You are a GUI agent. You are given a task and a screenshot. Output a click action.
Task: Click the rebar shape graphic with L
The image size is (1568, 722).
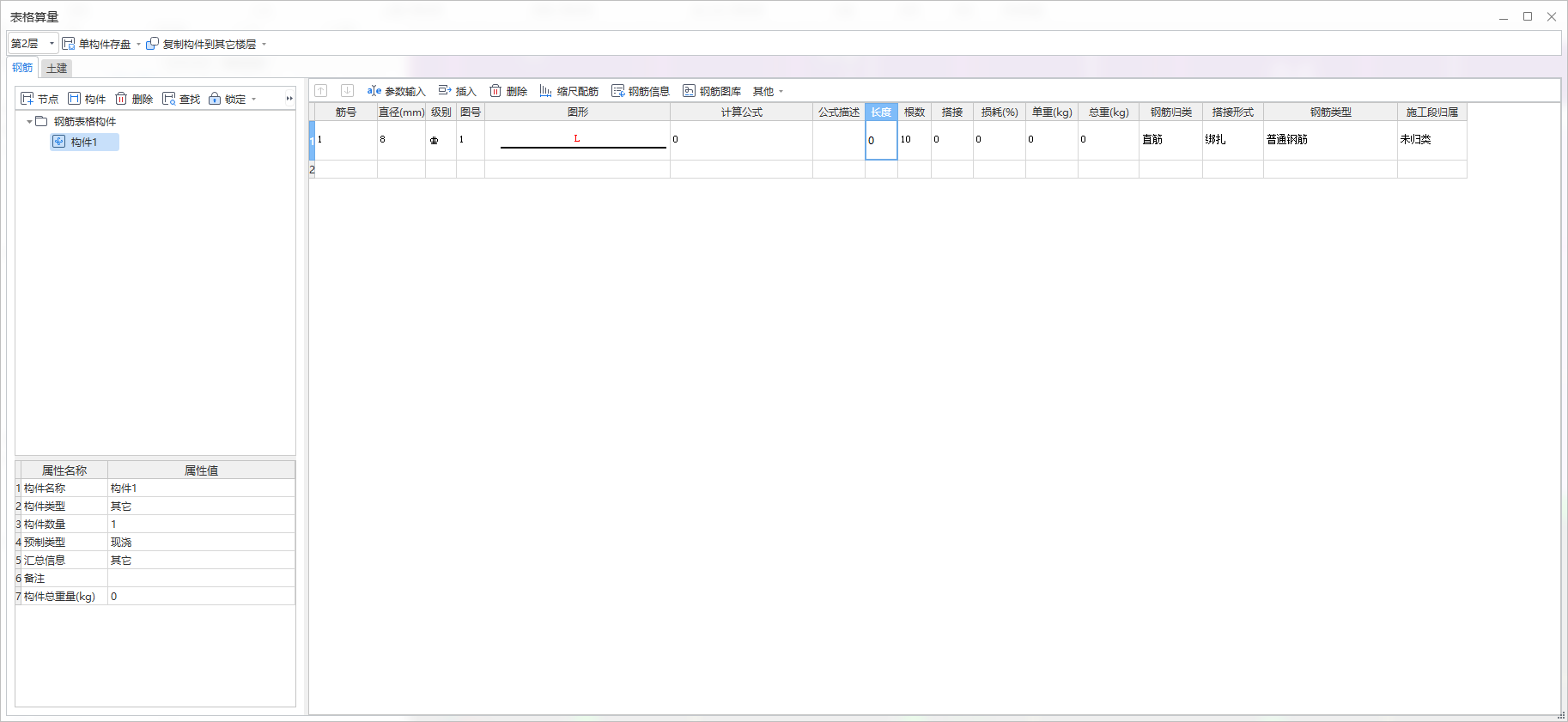click(x=578, y=140)
